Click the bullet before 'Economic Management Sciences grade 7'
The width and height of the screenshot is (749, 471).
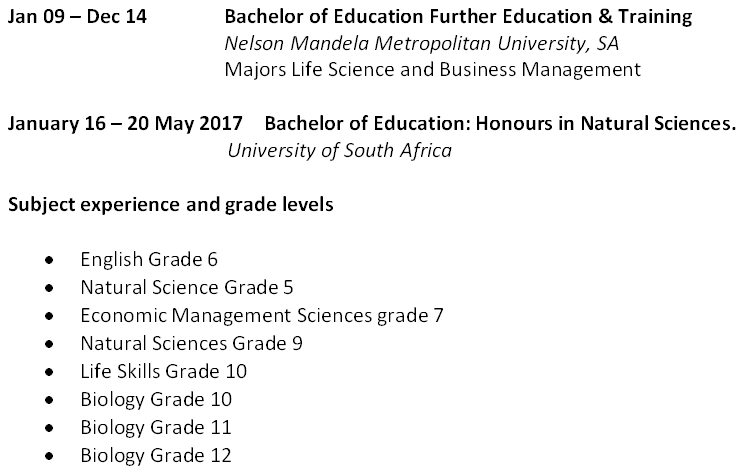point(50,316)
